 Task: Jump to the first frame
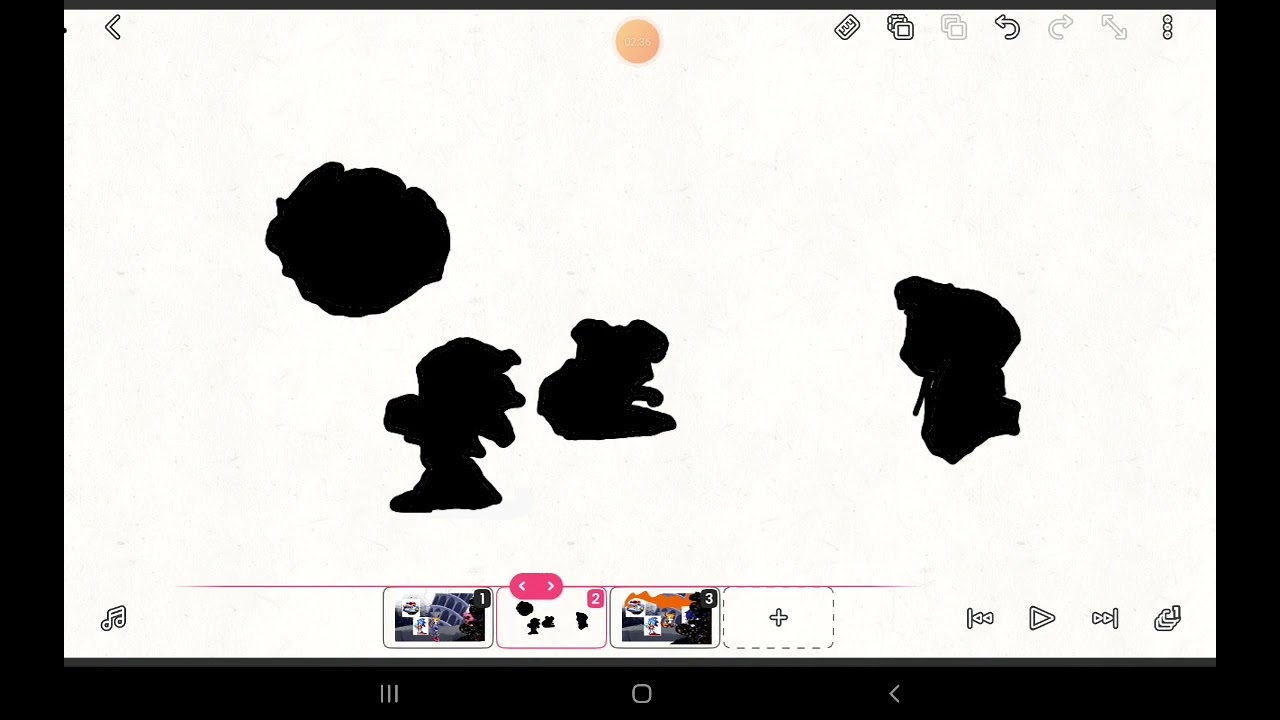pyautogui.click(x=980, y=619)
